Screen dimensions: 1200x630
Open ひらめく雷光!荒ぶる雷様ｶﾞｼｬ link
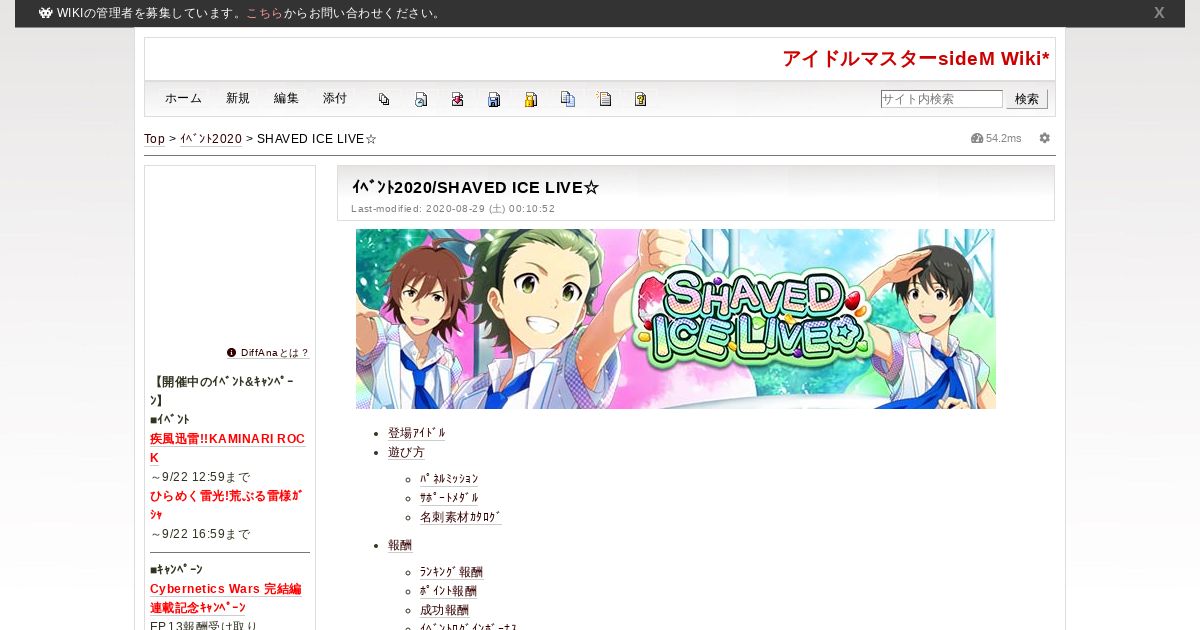tap(226, 505)
